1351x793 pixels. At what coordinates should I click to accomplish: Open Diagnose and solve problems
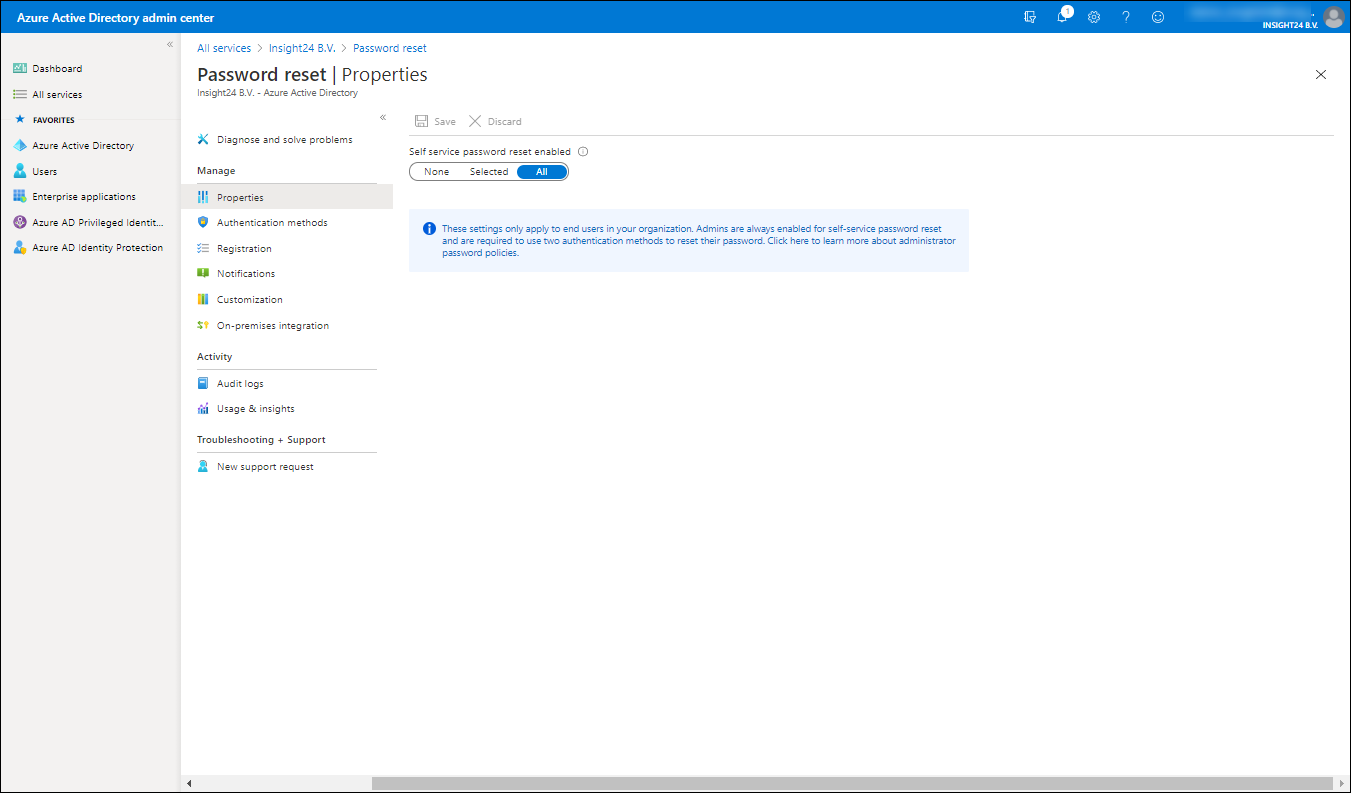(x=287, y=140)
